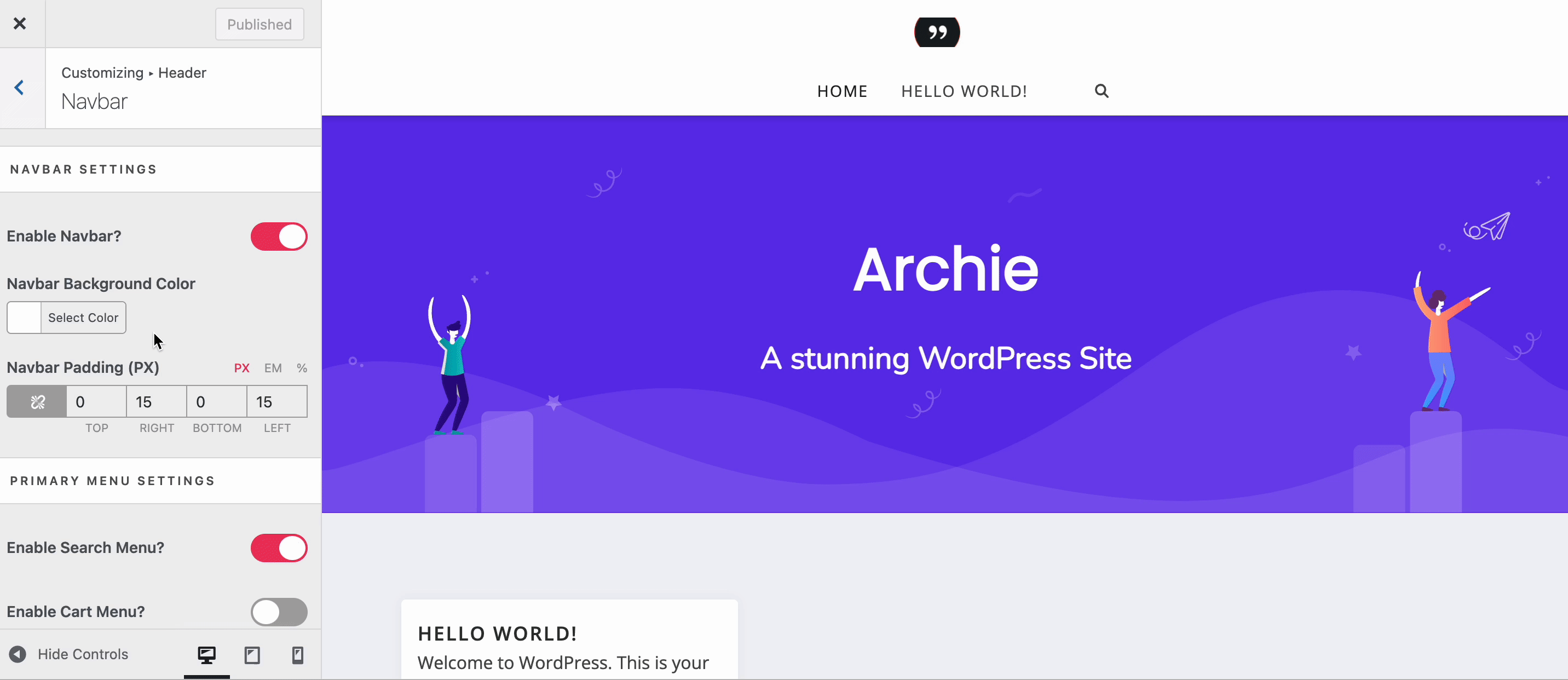Click the tablet preview icon
The image size is (1568, 680).
(x=252, y=655)
